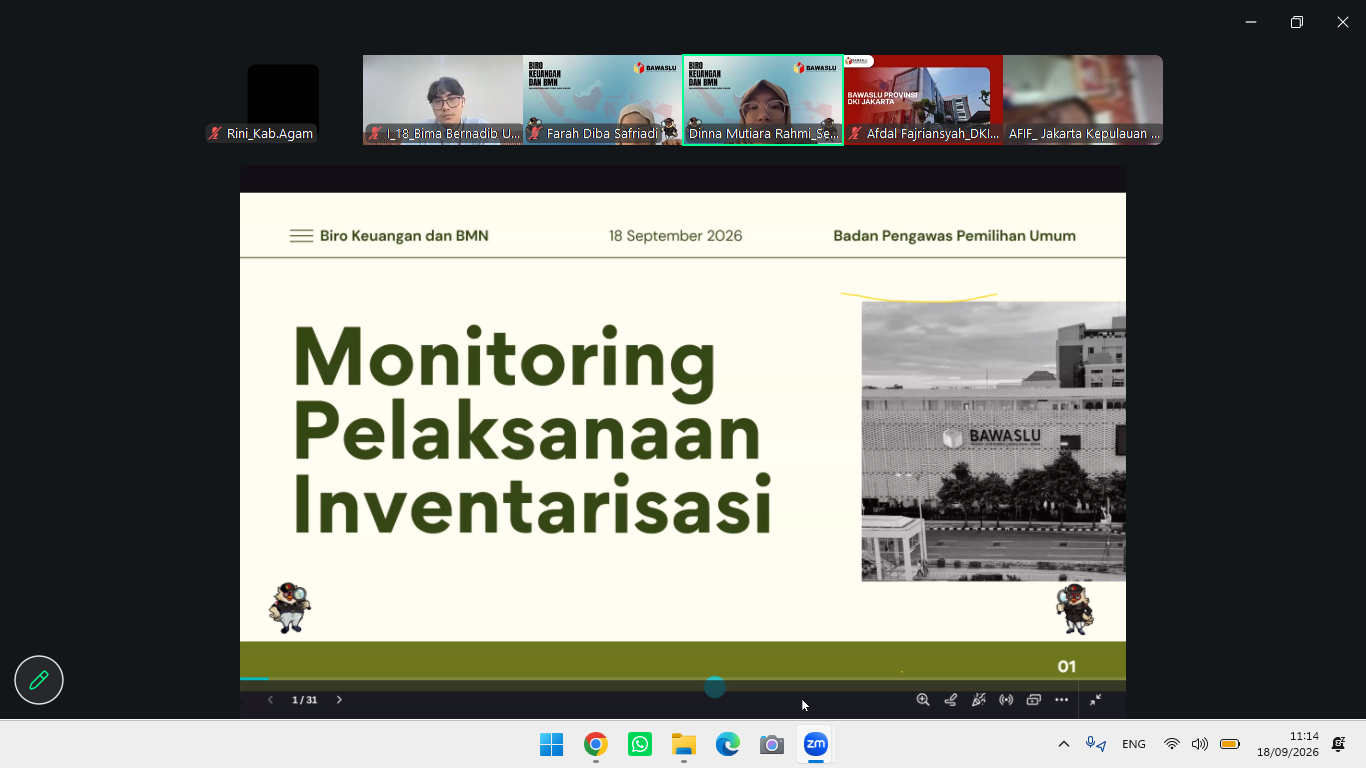Screen dimensions: 1366x768
Task: Select the annotate pen icon in slide toolbar
Action: (951, 700)
